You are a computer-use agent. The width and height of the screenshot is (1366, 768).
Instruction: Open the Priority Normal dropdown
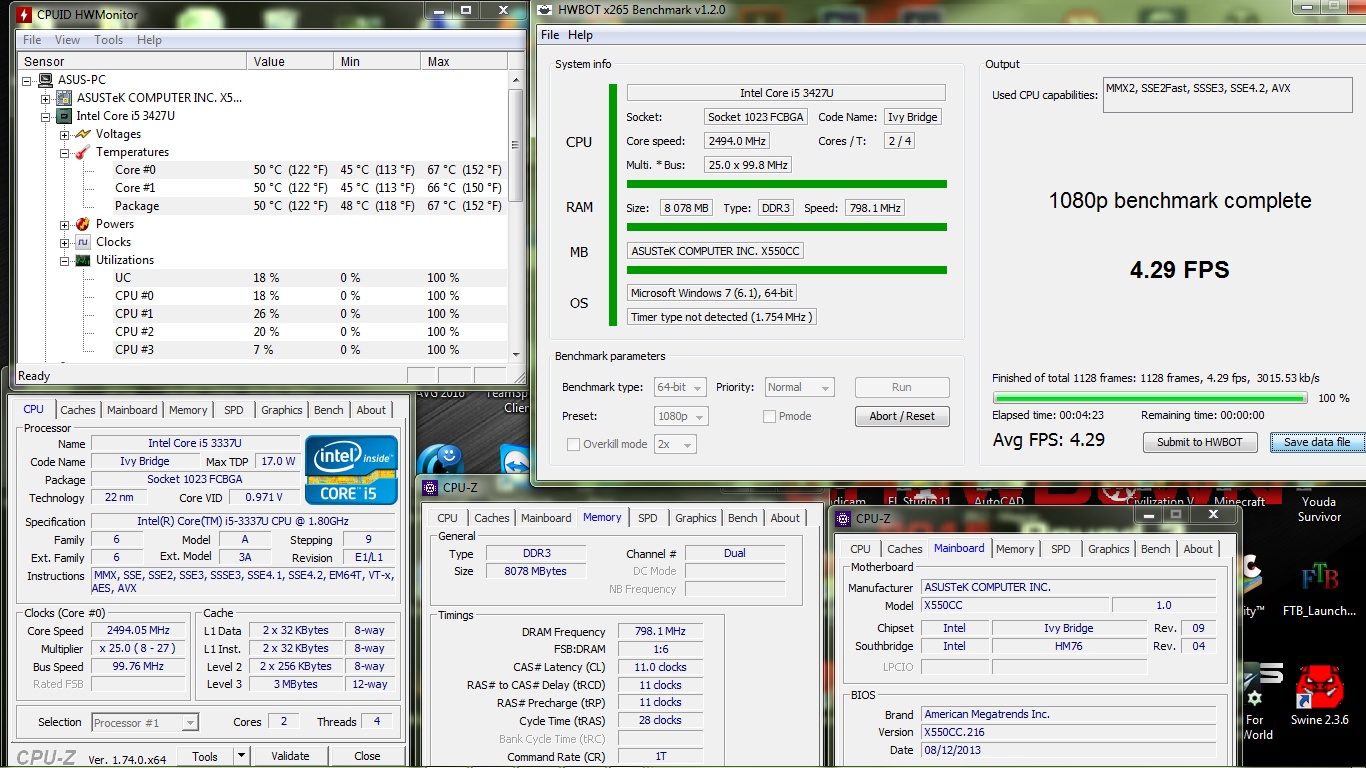(x=800, y=387)
